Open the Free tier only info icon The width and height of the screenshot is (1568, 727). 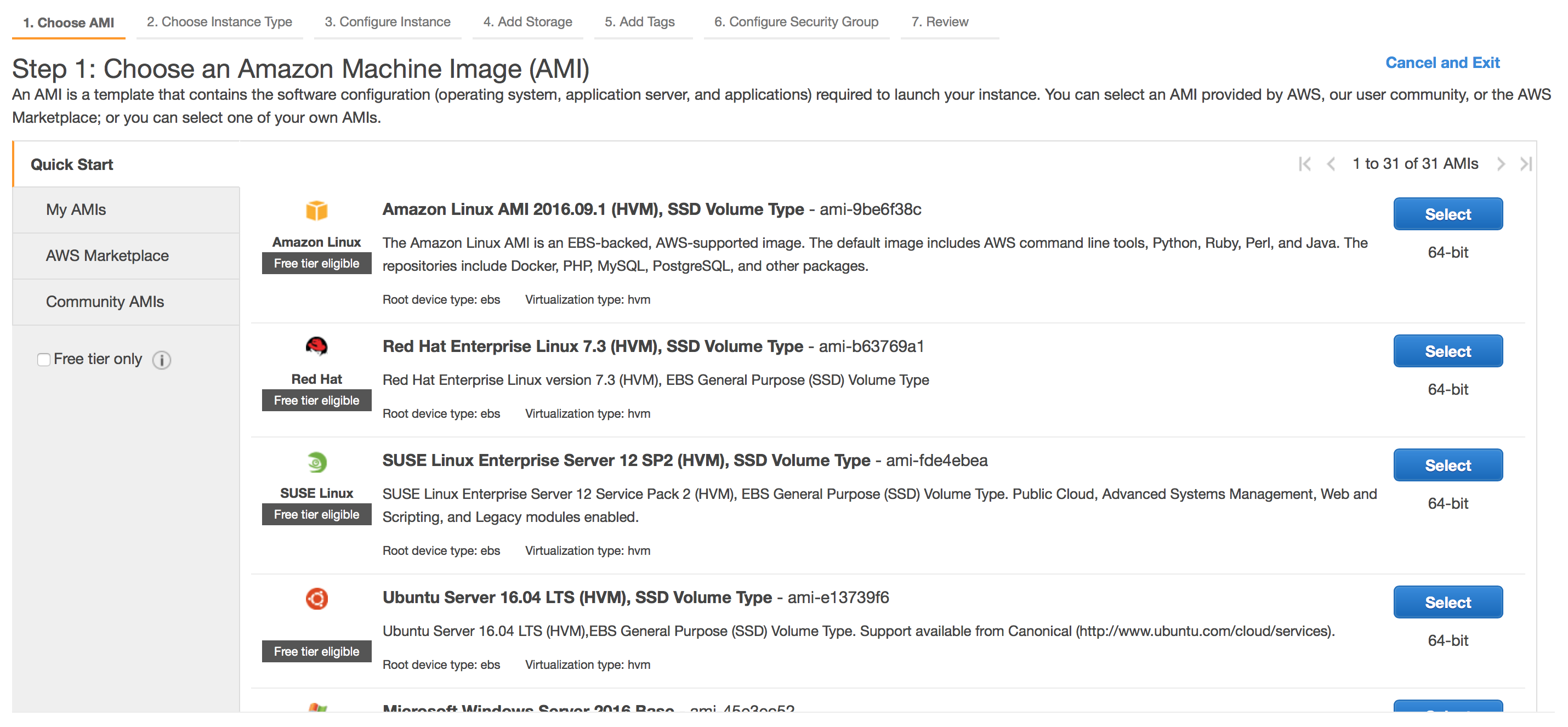[x=161, y=360]
